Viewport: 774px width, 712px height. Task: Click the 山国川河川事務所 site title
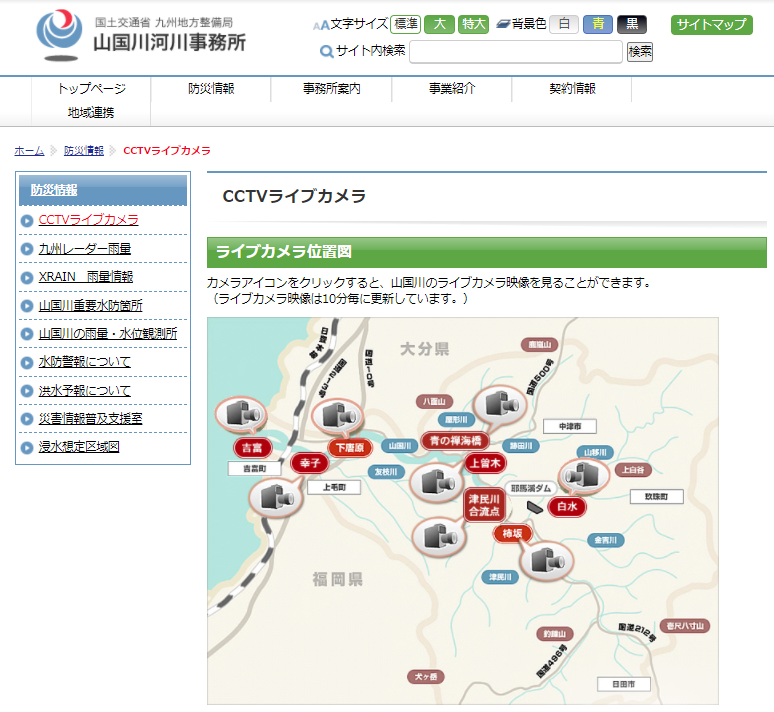(x=170, y=42)
